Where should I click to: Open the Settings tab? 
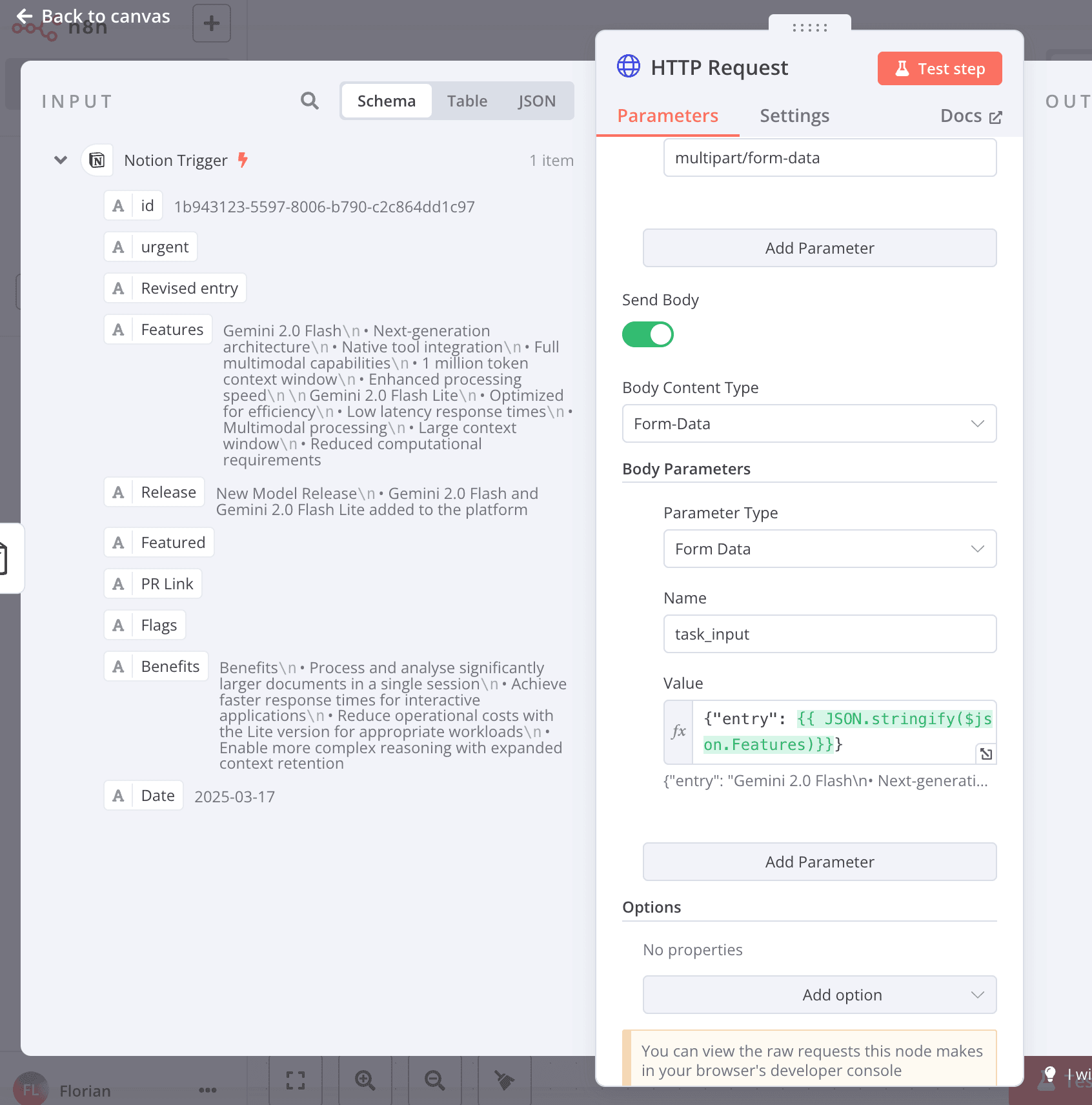click(x=794, y=116)
